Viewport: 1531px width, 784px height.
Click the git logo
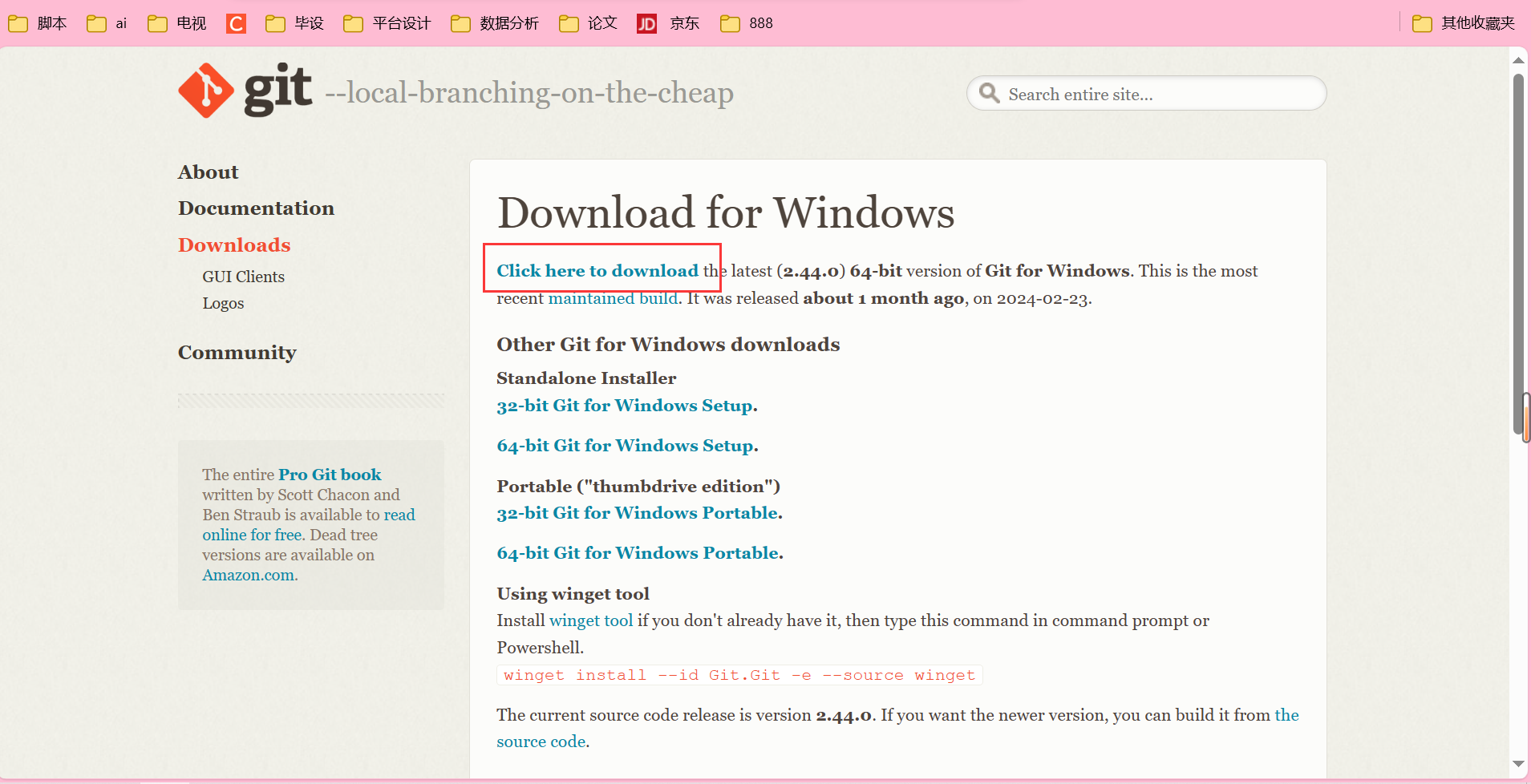tap(245, 91)
